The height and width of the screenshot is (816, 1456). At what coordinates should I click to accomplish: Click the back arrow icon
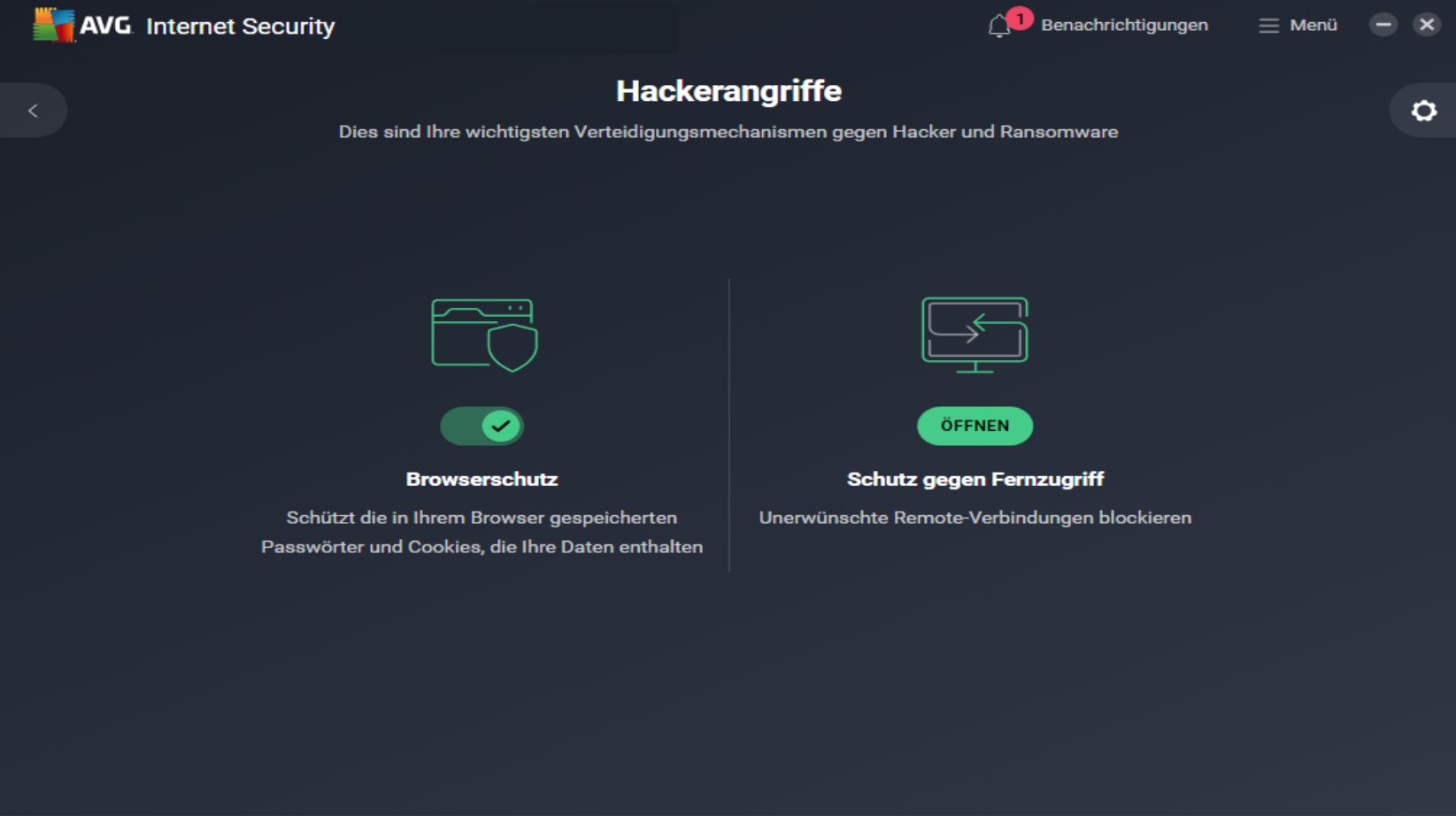pos(33,111)
